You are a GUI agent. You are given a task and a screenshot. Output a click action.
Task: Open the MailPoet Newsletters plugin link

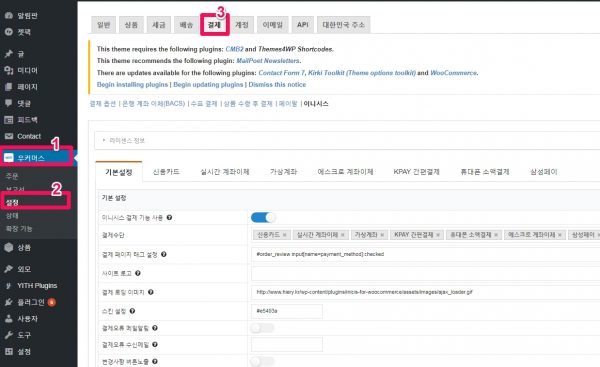[x=268, y=60]
